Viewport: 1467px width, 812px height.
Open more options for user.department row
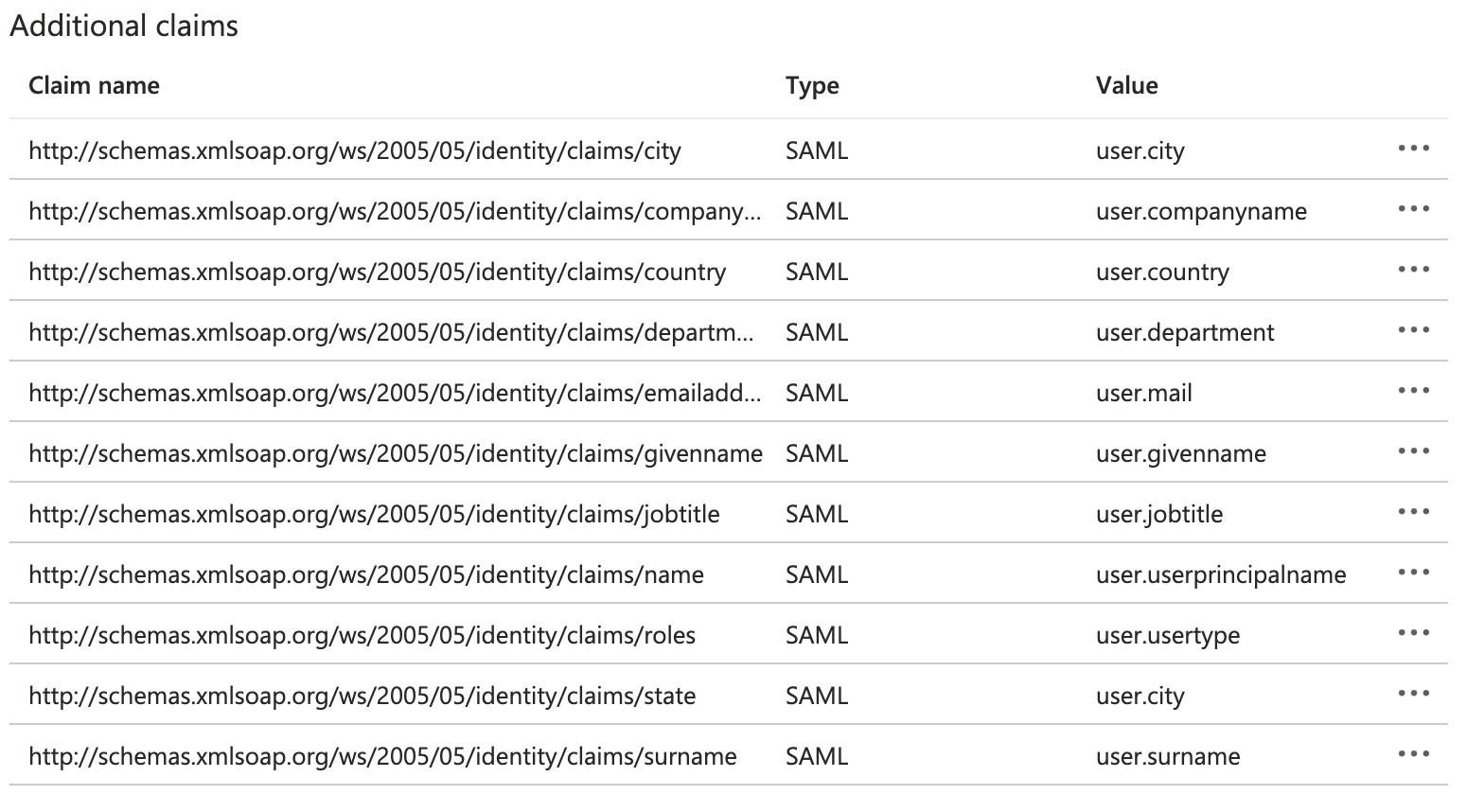point(1413,330)
